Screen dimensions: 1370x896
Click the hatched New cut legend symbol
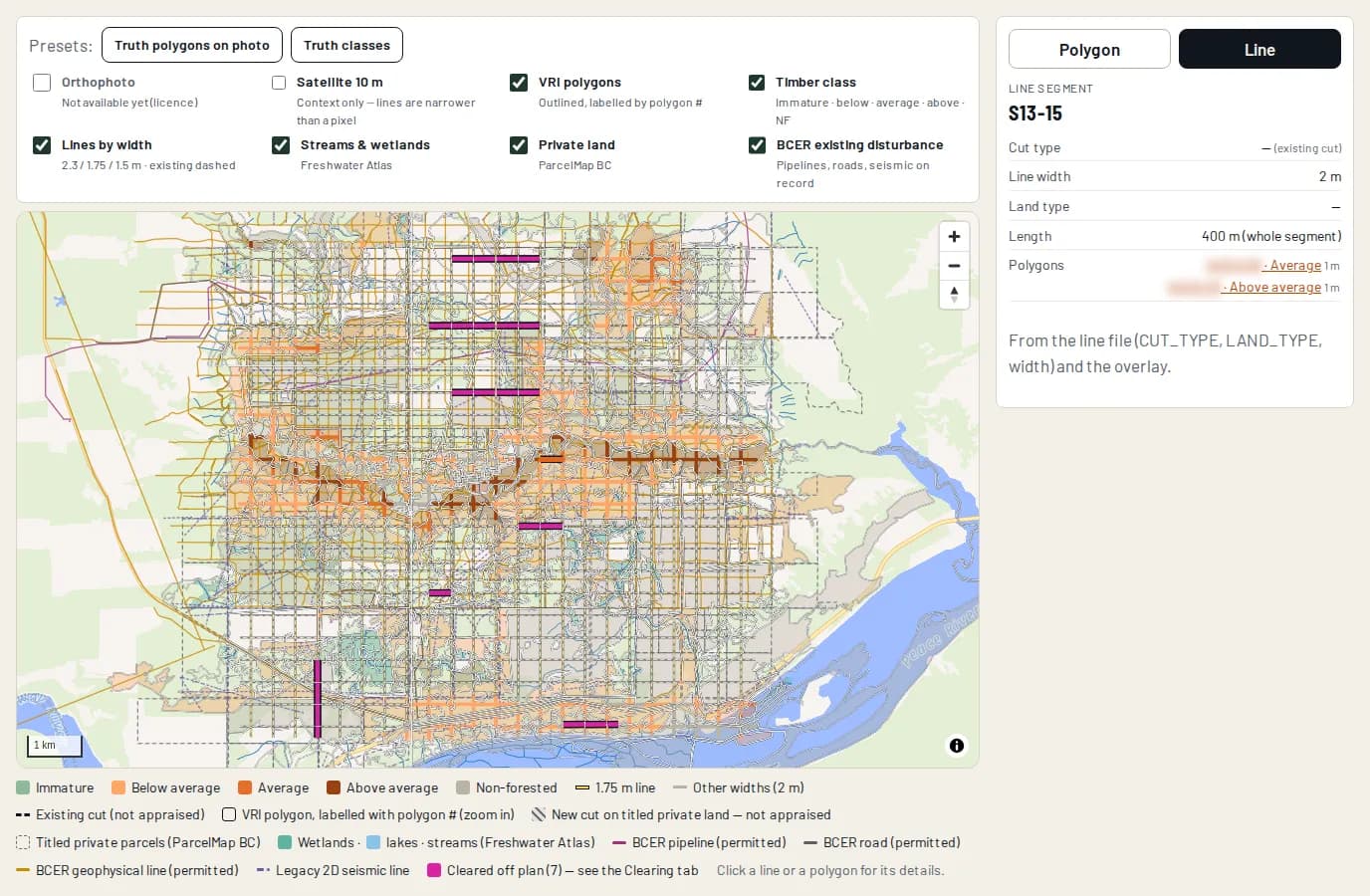[x=539, y=814]
